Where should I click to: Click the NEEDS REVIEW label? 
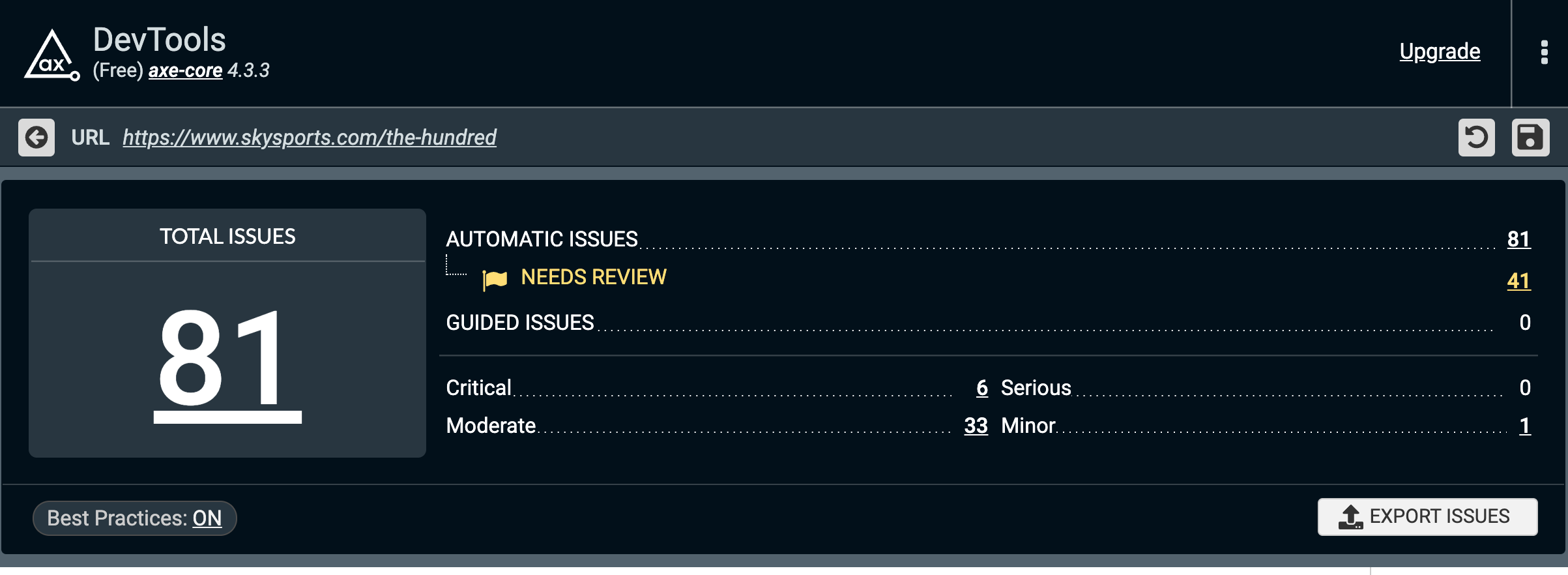(x=594, y=277)
